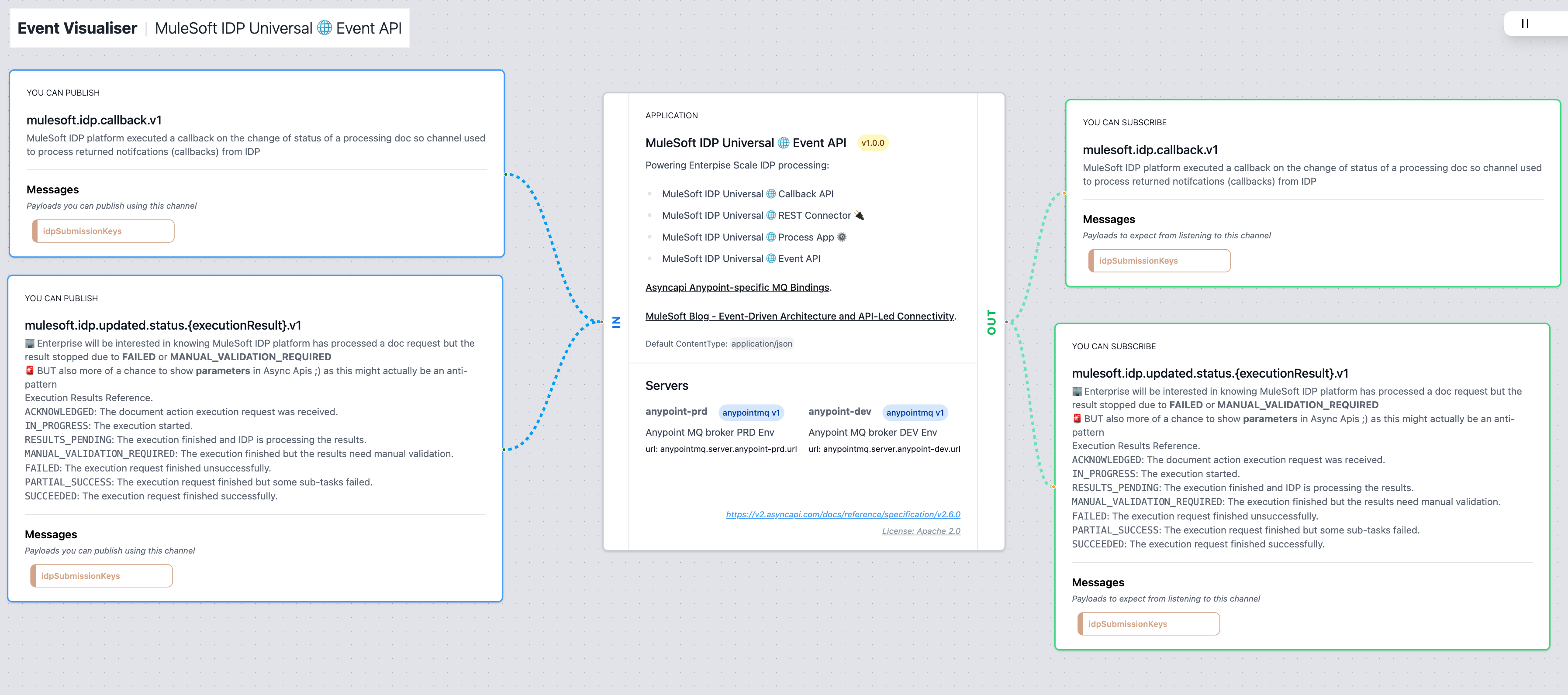The width and height of the screenshot is (1568, 695).
Task: Click globe icon in REST Connector list item
Action: [x=770, y=215]
